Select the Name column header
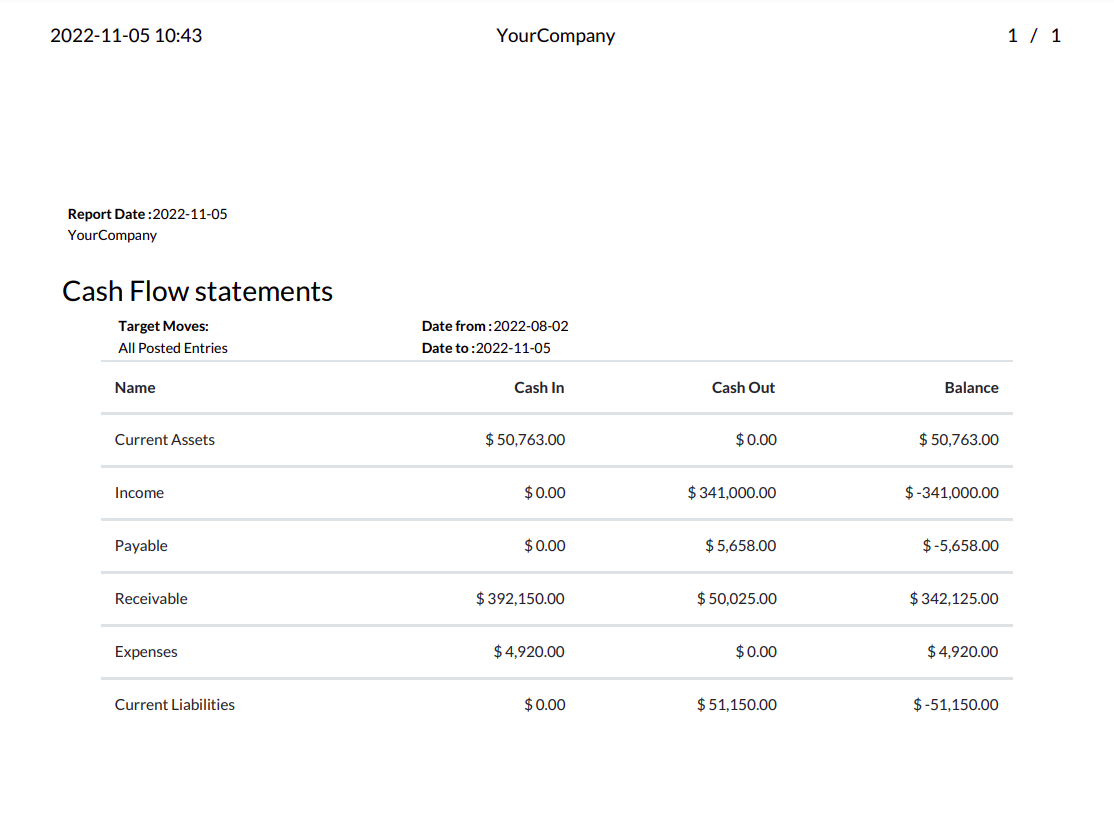The image size is (1114, 819). [135, 388]
